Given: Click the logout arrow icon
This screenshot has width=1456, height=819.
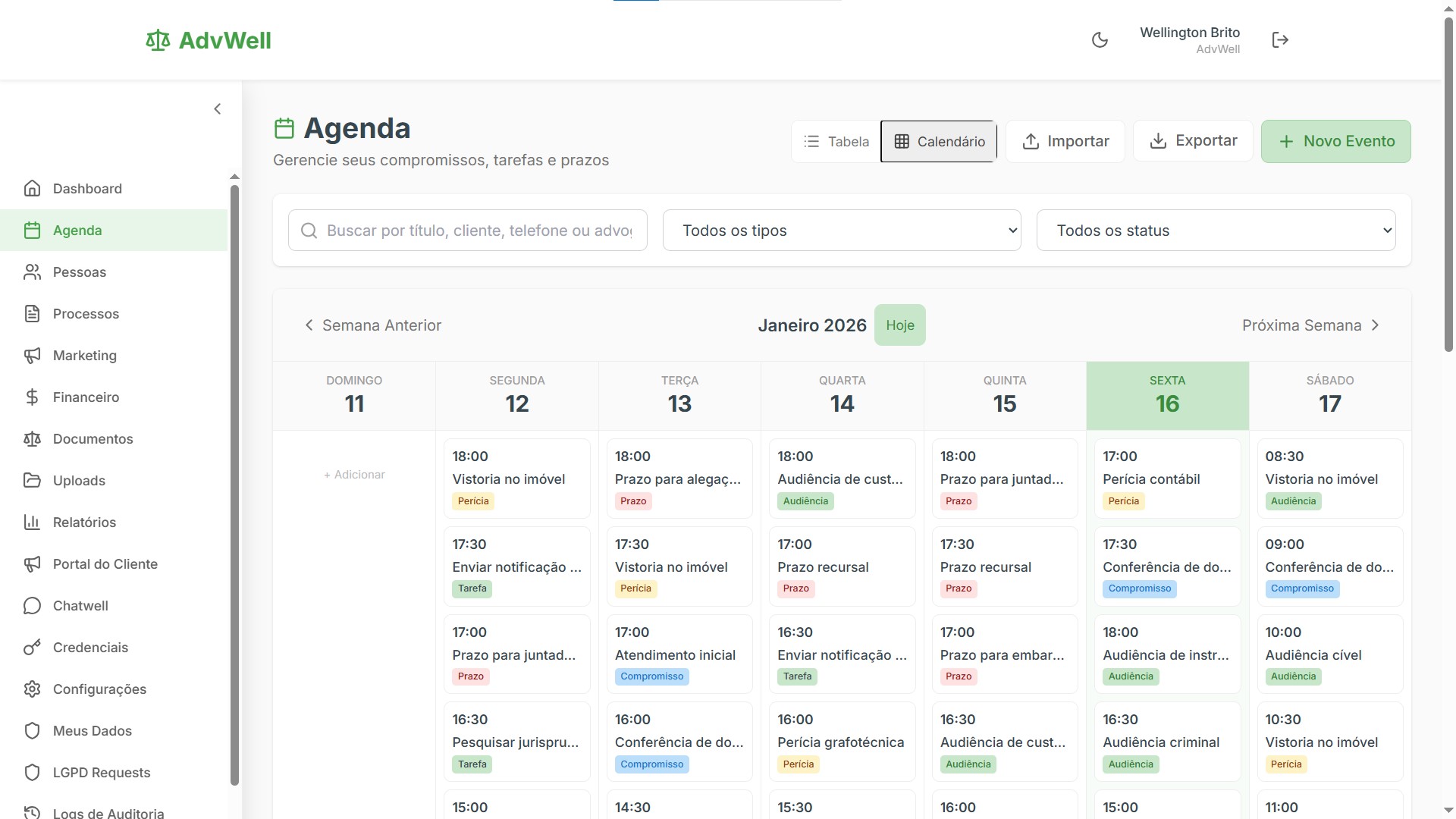Looking at the screenshot, I should (1280, 40).
